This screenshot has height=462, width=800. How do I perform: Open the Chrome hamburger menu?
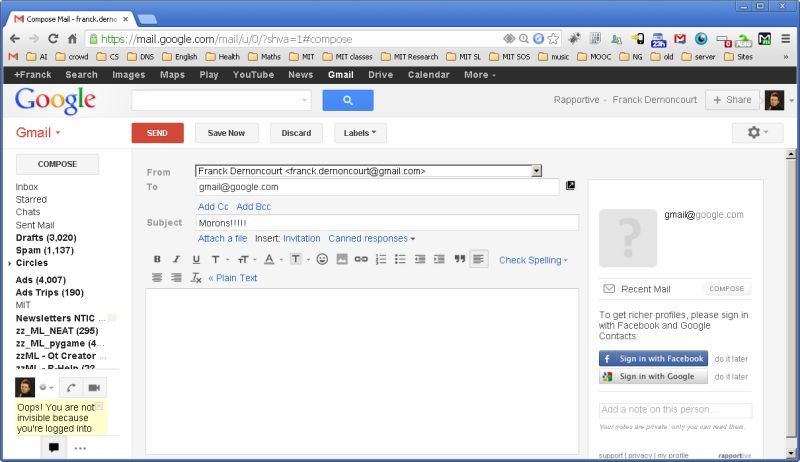tap(786, 39)
